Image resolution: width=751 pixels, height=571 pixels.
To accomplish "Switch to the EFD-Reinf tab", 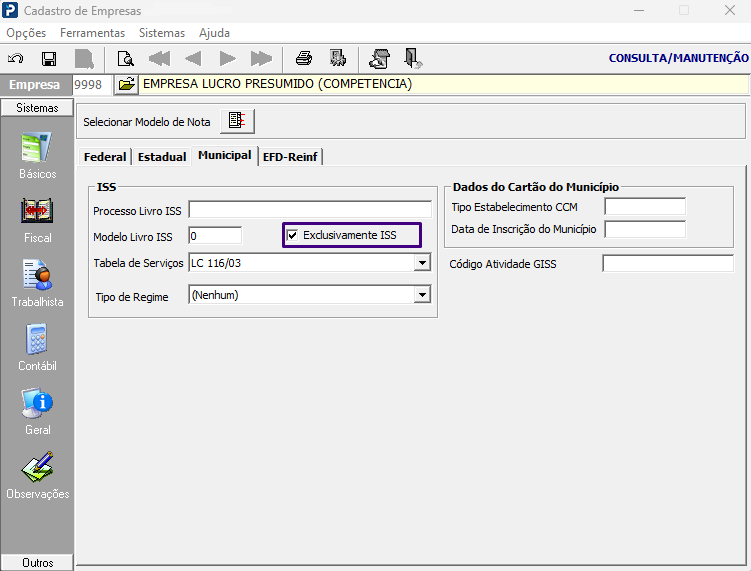I will (290, 157).
